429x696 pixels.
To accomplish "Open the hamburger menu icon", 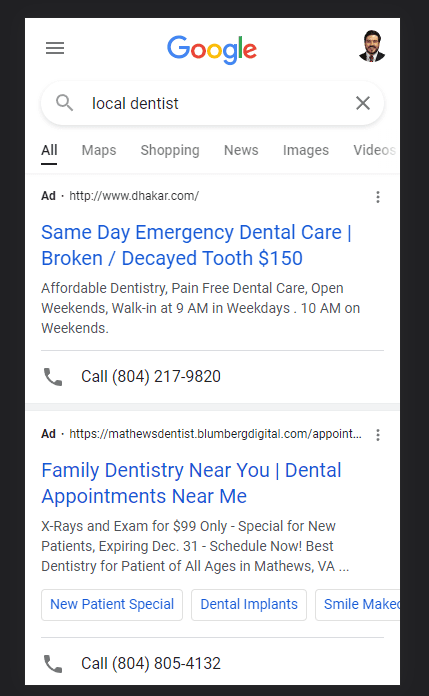I will [x=55, y=48].
